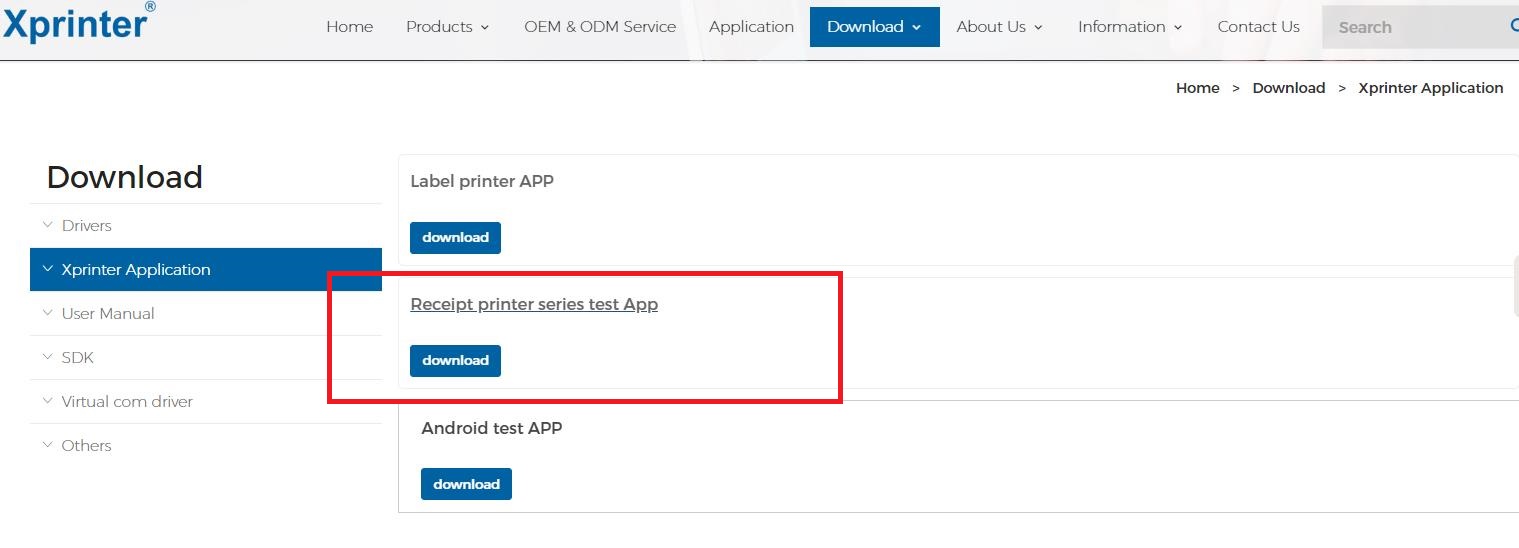Open the Download dropdown in navbar
Screen dimensions: 1519x548
point(875,27)
